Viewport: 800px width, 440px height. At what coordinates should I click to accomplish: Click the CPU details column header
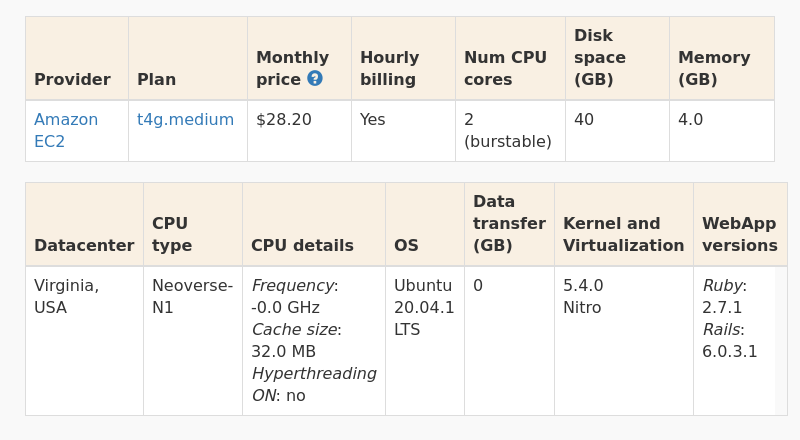302,246
